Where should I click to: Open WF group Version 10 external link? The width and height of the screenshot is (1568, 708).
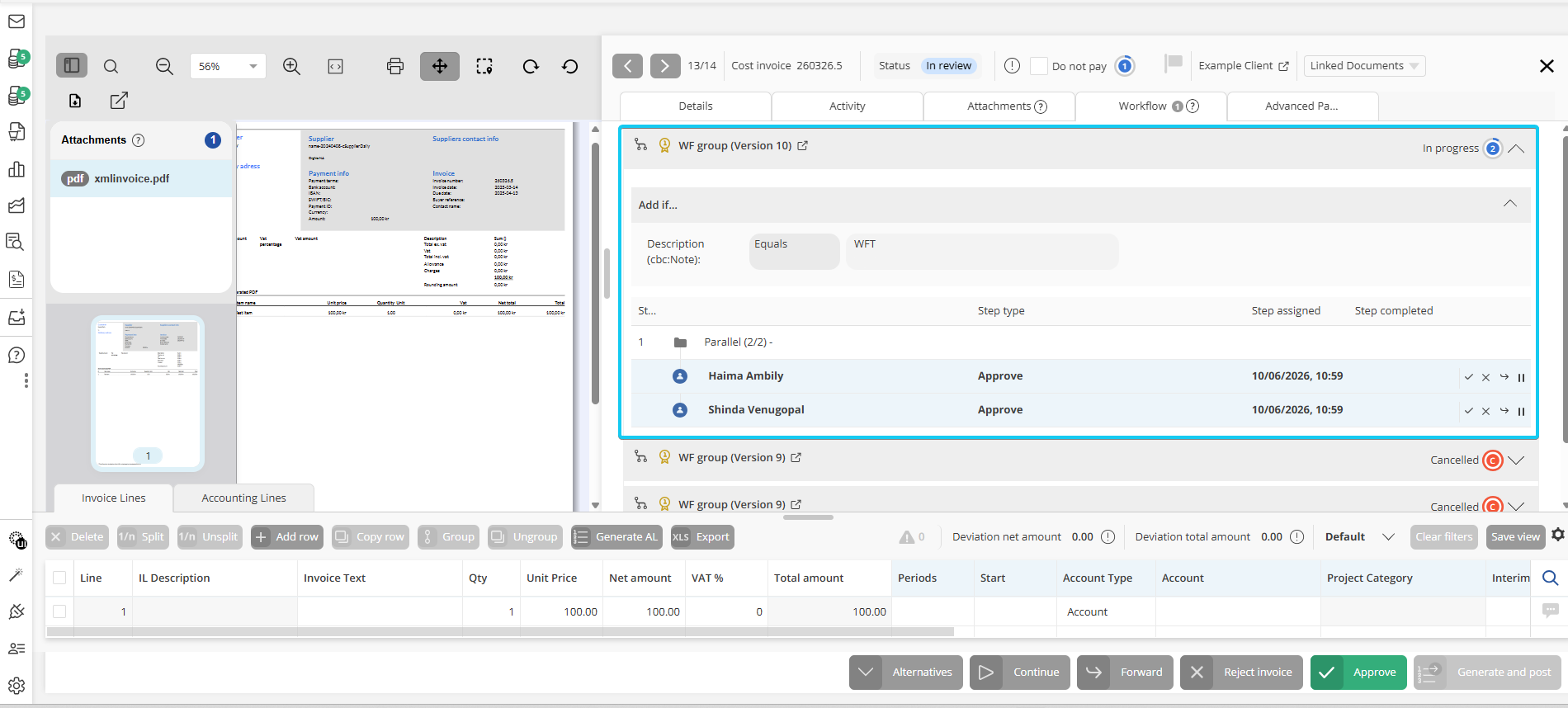tap(802, 146)
